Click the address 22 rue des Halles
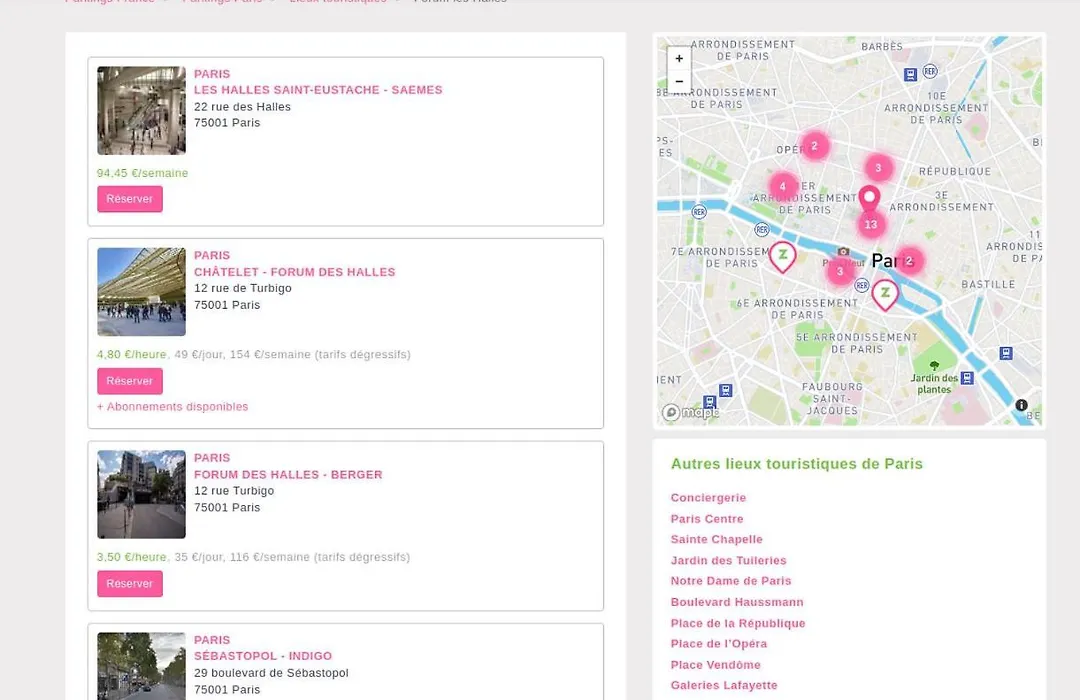The image size is (1080, 700). 242,107
